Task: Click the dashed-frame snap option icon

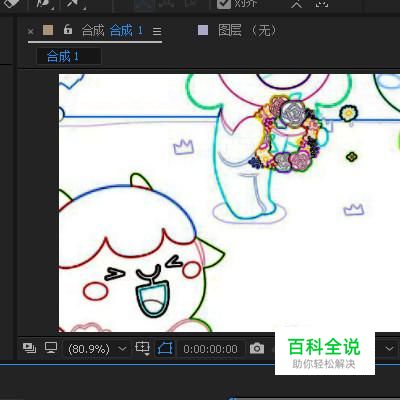Action: pyautogui.click(x=321, y=3)
